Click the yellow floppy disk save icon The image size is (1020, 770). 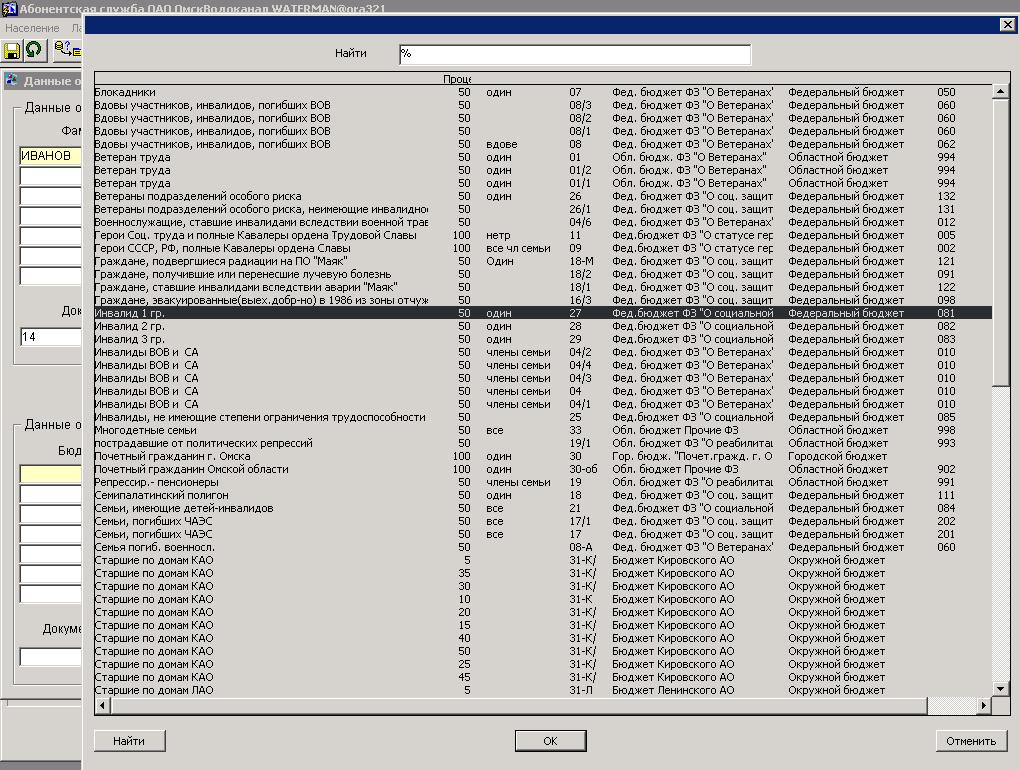[x=12, y=50]
